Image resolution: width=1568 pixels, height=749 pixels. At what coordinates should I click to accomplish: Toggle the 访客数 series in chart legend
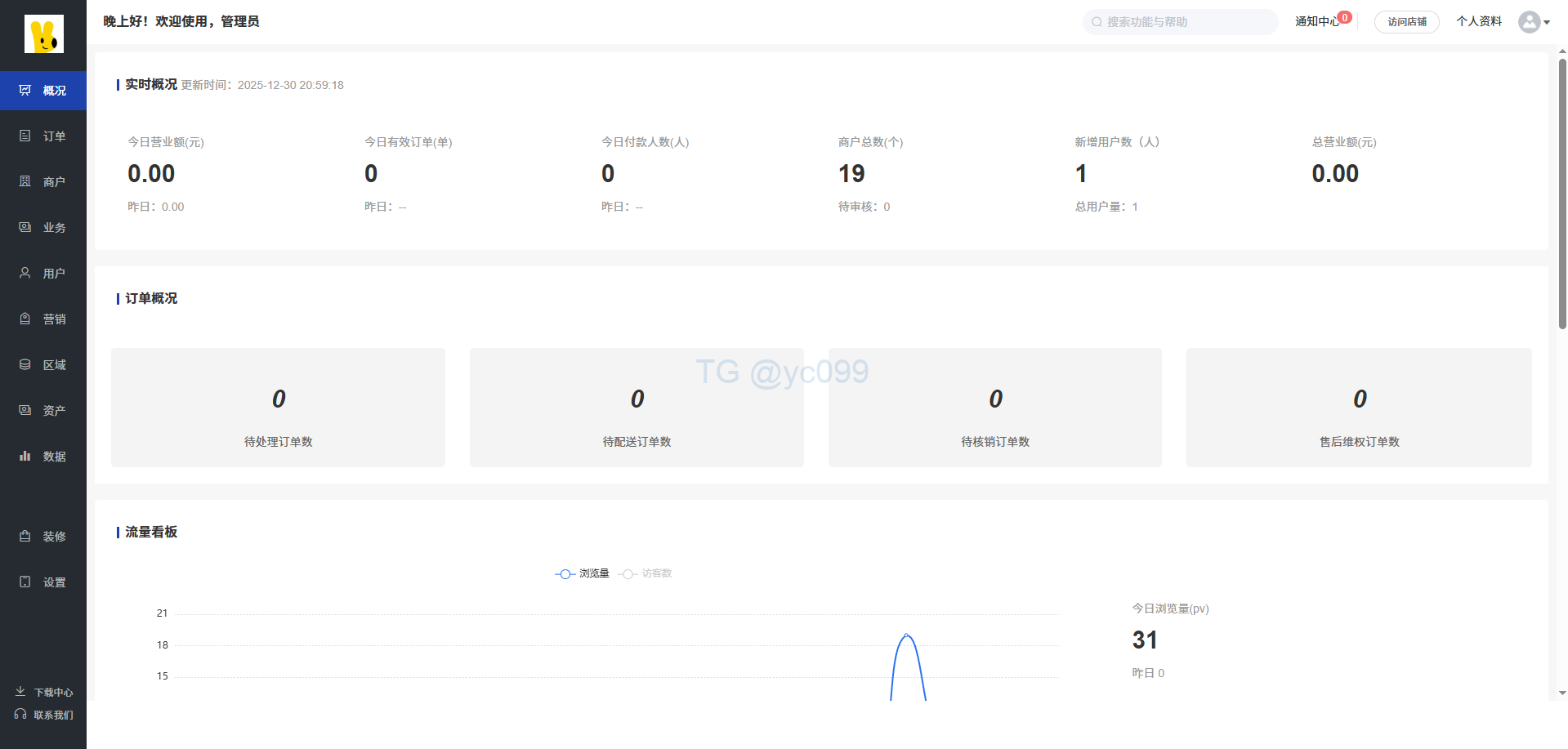pos(646,573)
